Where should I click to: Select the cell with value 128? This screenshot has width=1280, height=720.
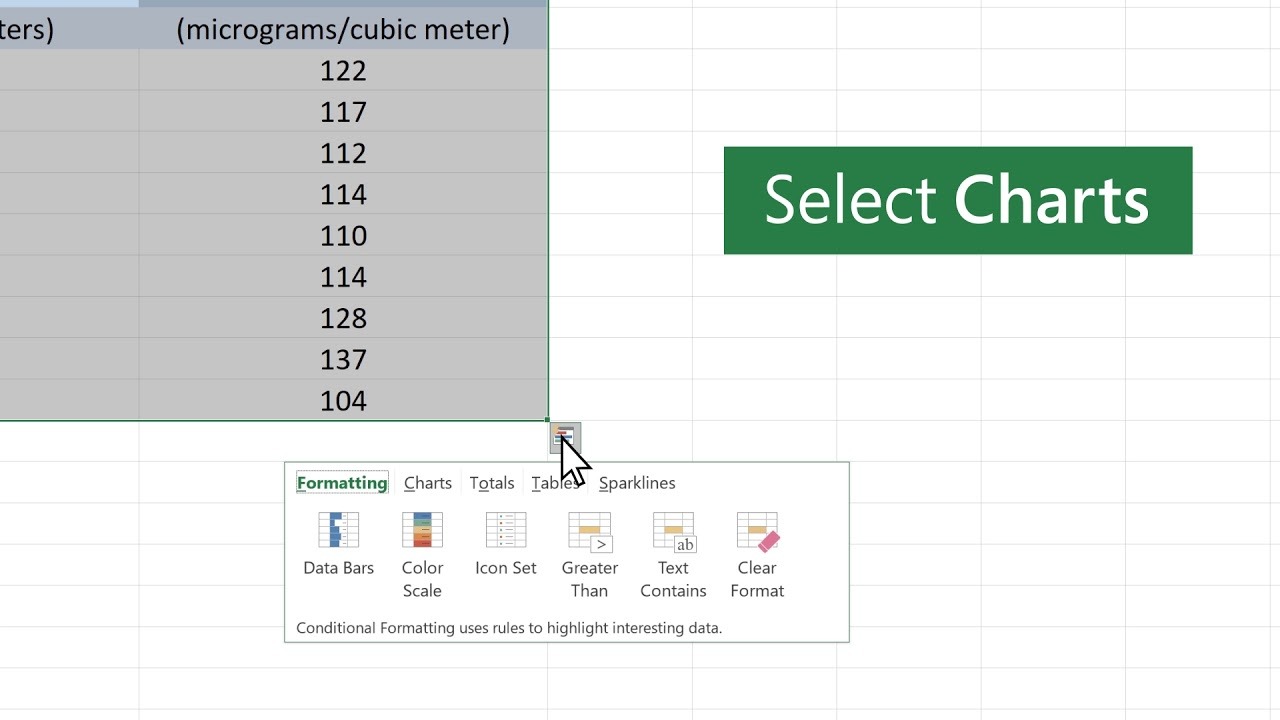point(343,318)
